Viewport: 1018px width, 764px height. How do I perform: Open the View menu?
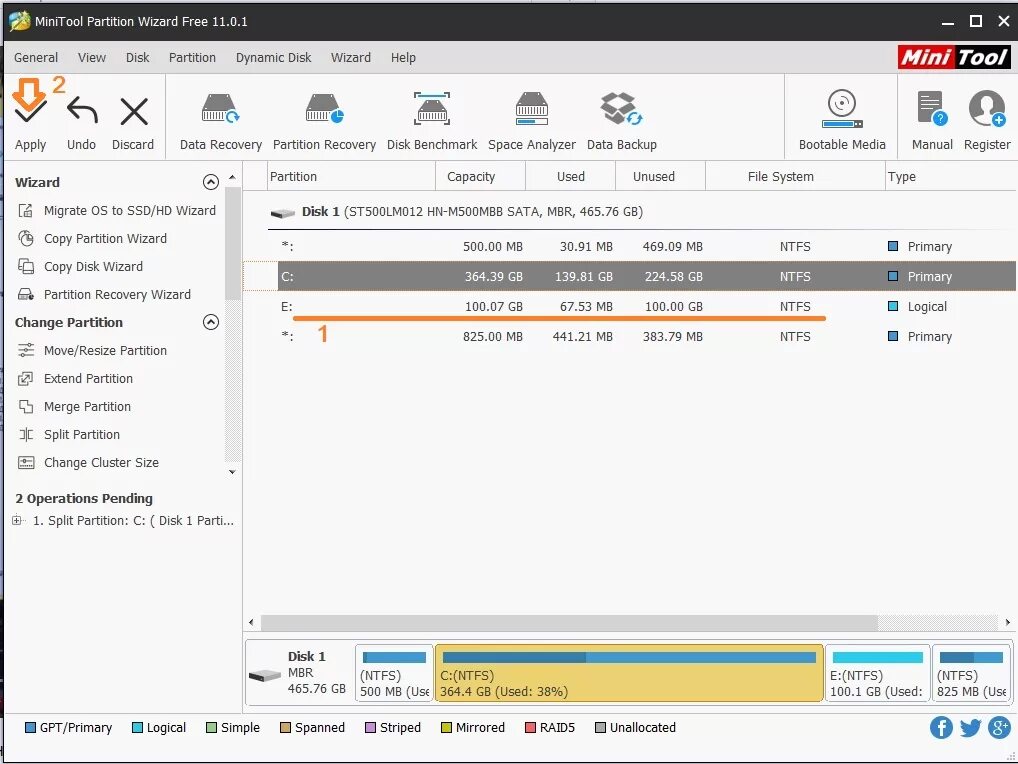tap(92, 57)
